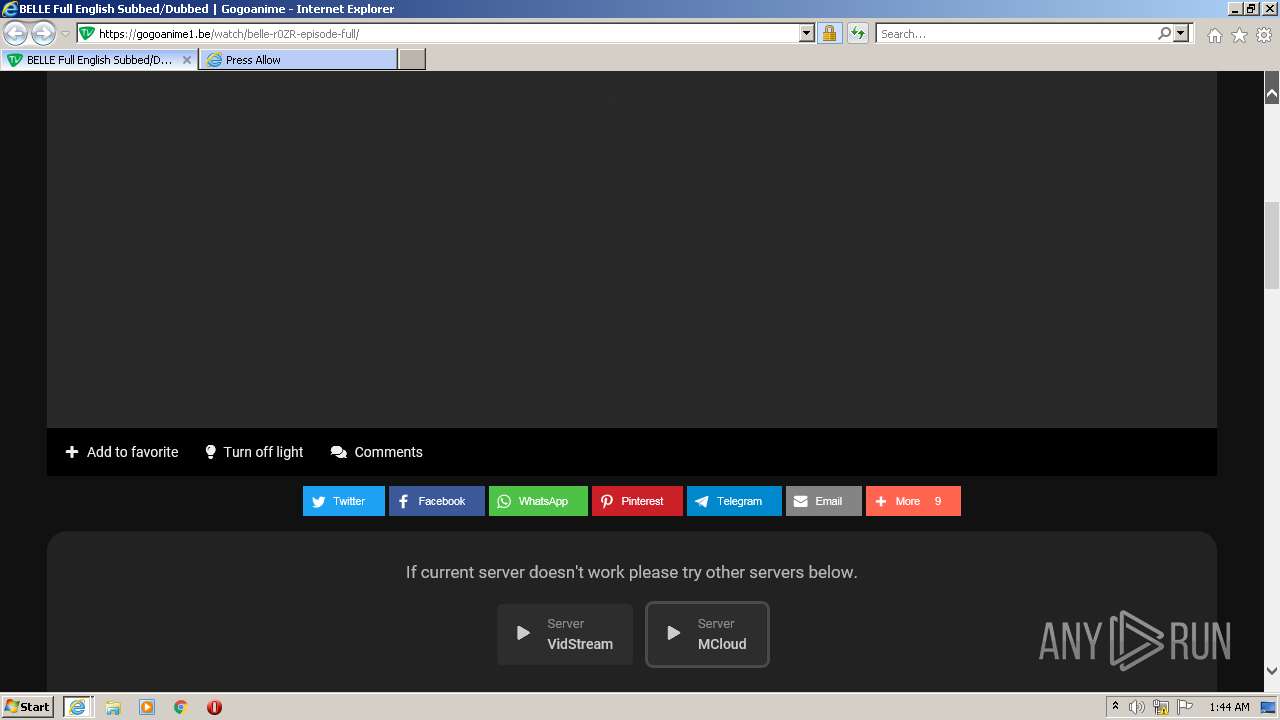Share on Facebook
Screen dimensions: 1280x720
[x=437, y=501]
